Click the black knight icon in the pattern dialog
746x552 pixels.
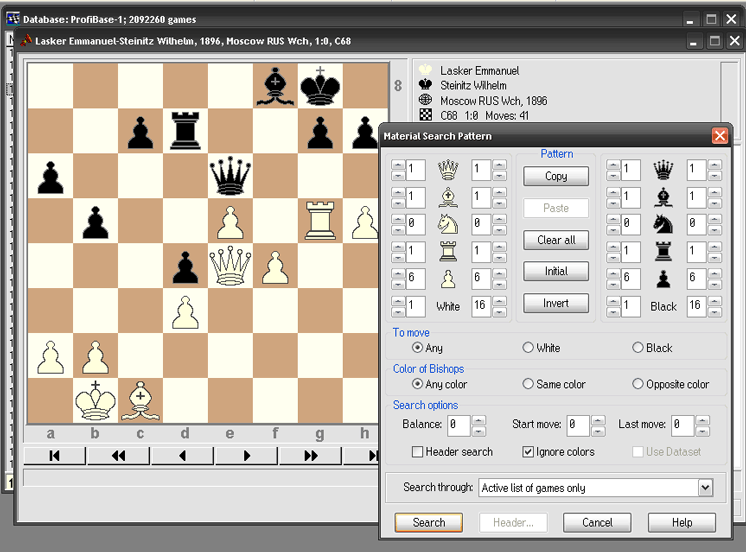[x=663, y=224]
